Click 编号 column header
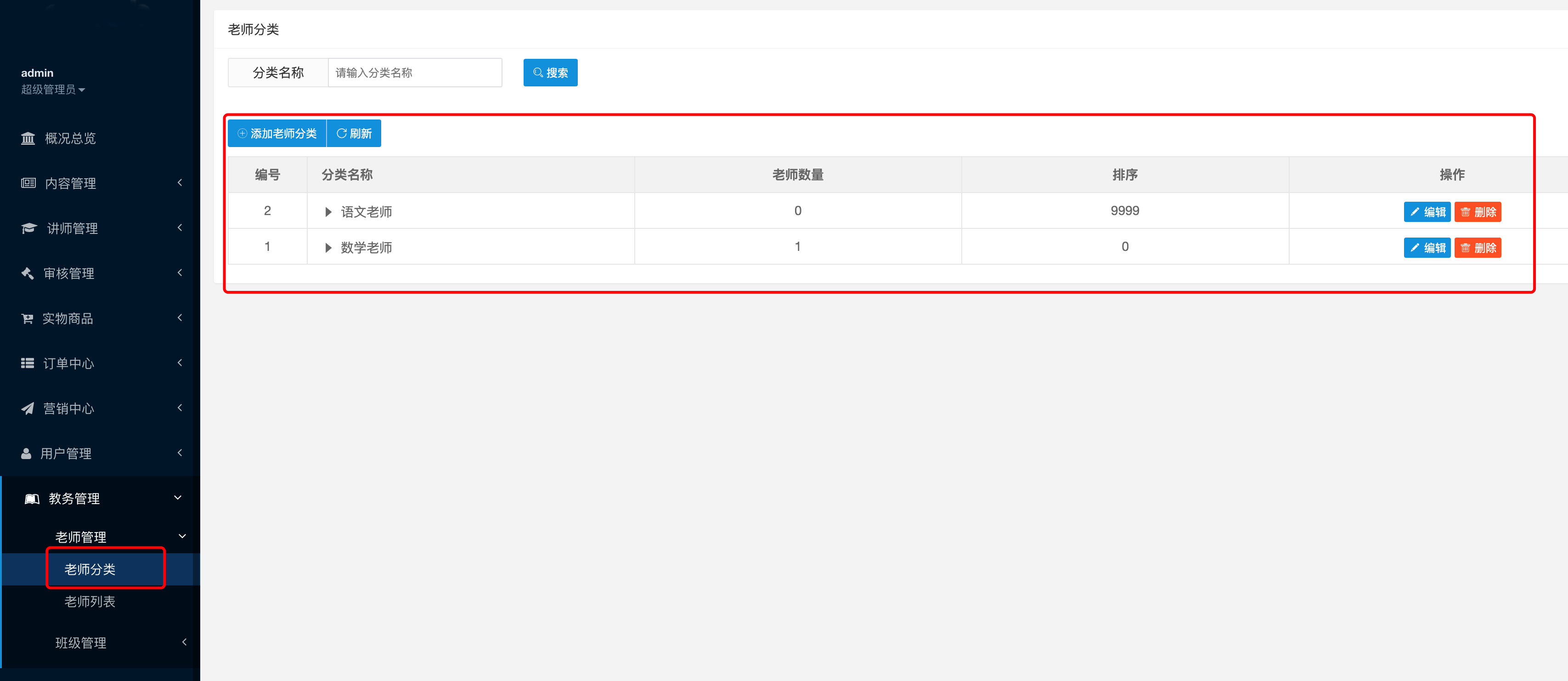The width and height of the screenshot is (1568, 681). point(267,175)
